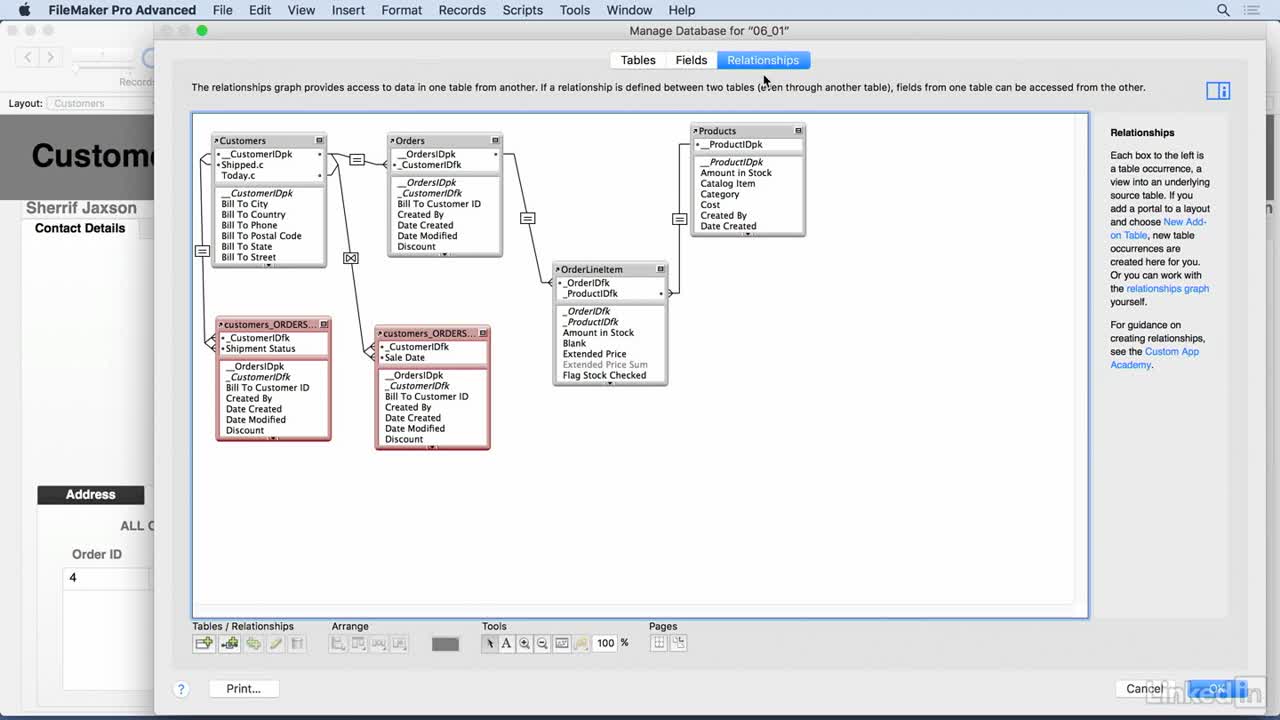This screenshot has width=1280, height=720.
Task: Click the equals operator between Customers and Orders
Action: click(x=357, y=160)
